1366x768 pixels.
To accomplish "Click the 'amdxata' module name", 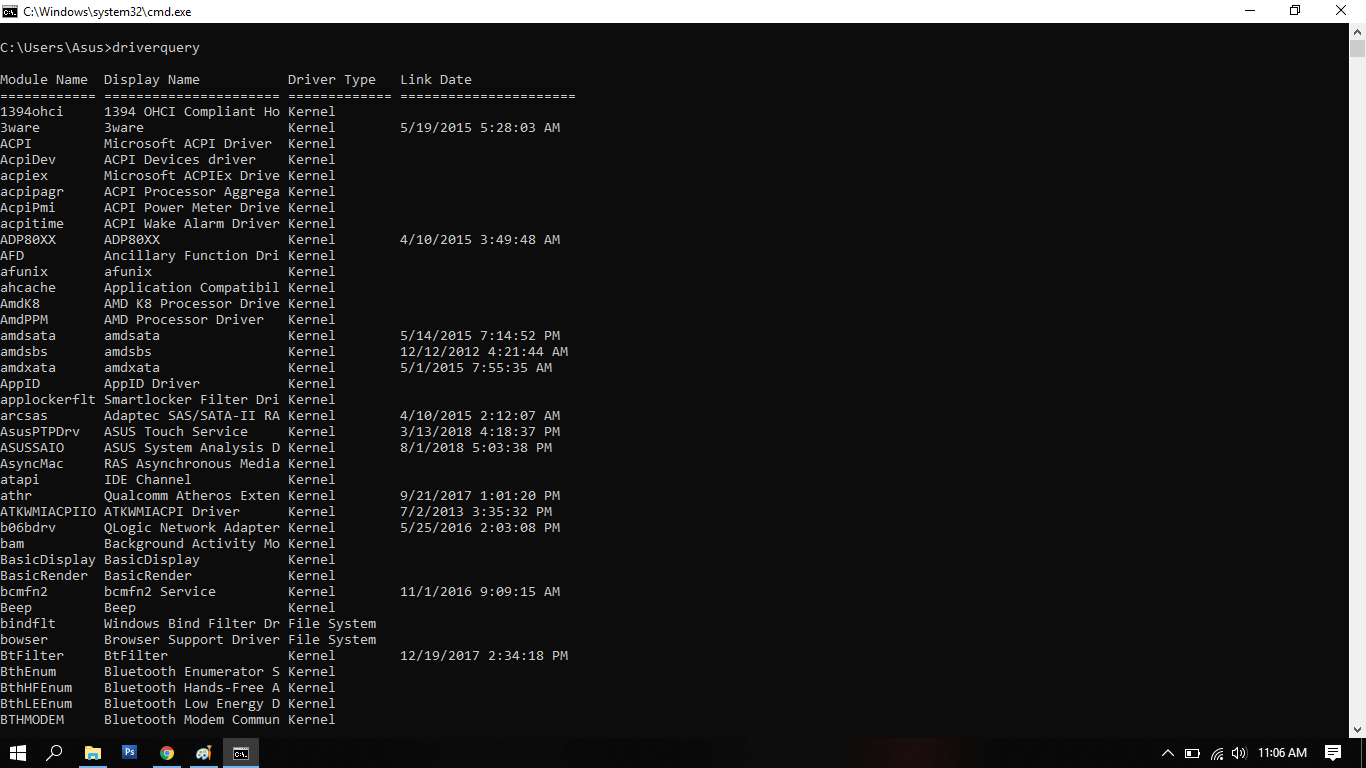I will [x=28, y=368].
